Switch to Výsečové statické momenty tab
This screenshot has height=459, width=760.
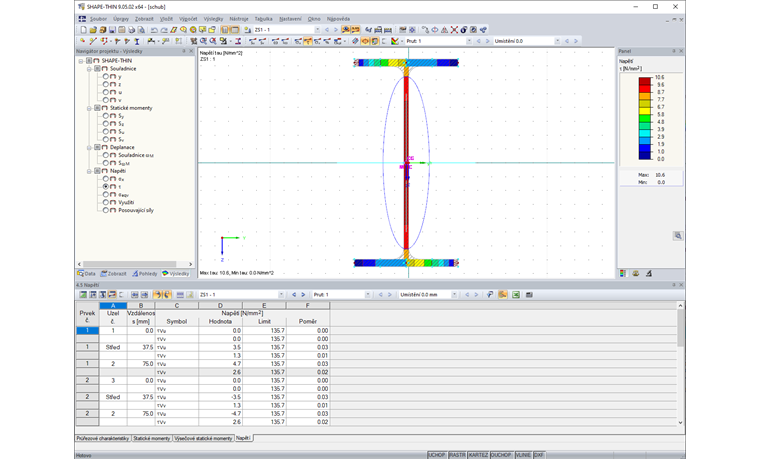tap(203, 438)
